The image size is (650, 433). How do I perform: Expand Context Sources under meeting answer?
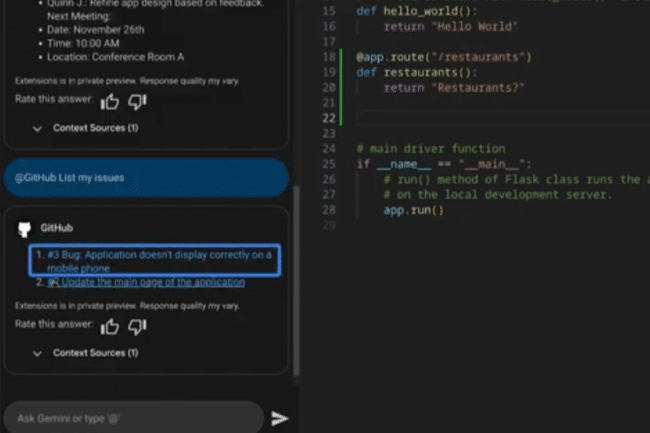[x=85, y=128]
